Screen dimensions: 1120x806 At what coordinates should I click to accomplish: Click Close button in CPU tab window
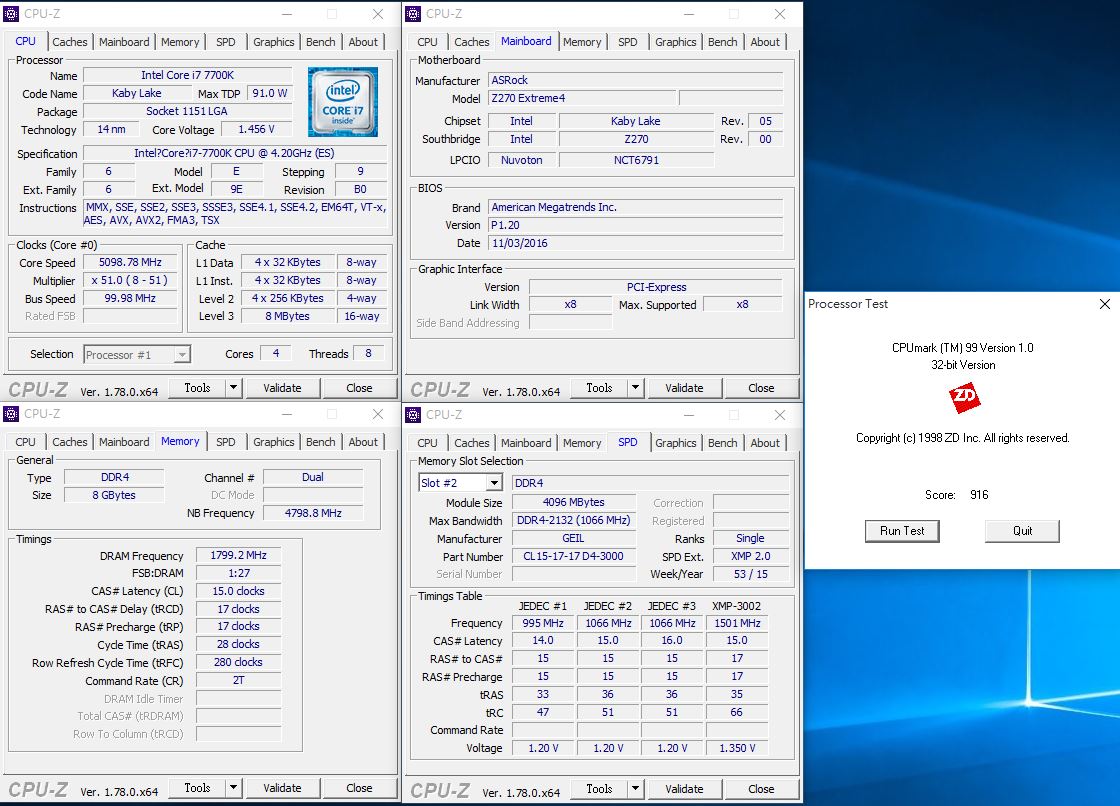pos(359,388)
